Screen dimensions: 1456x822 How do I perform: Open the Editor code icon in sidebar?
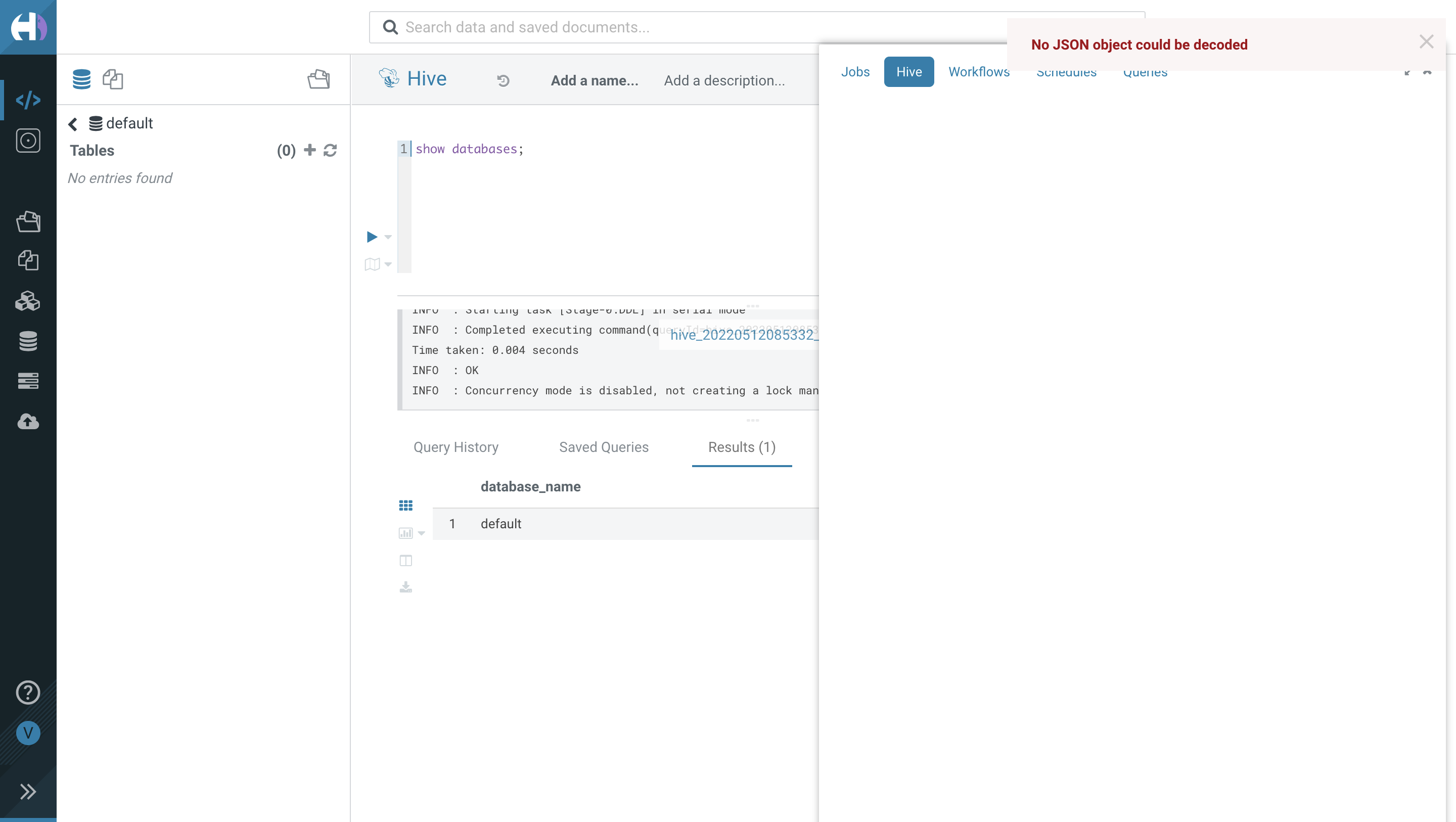click(28, 100)
